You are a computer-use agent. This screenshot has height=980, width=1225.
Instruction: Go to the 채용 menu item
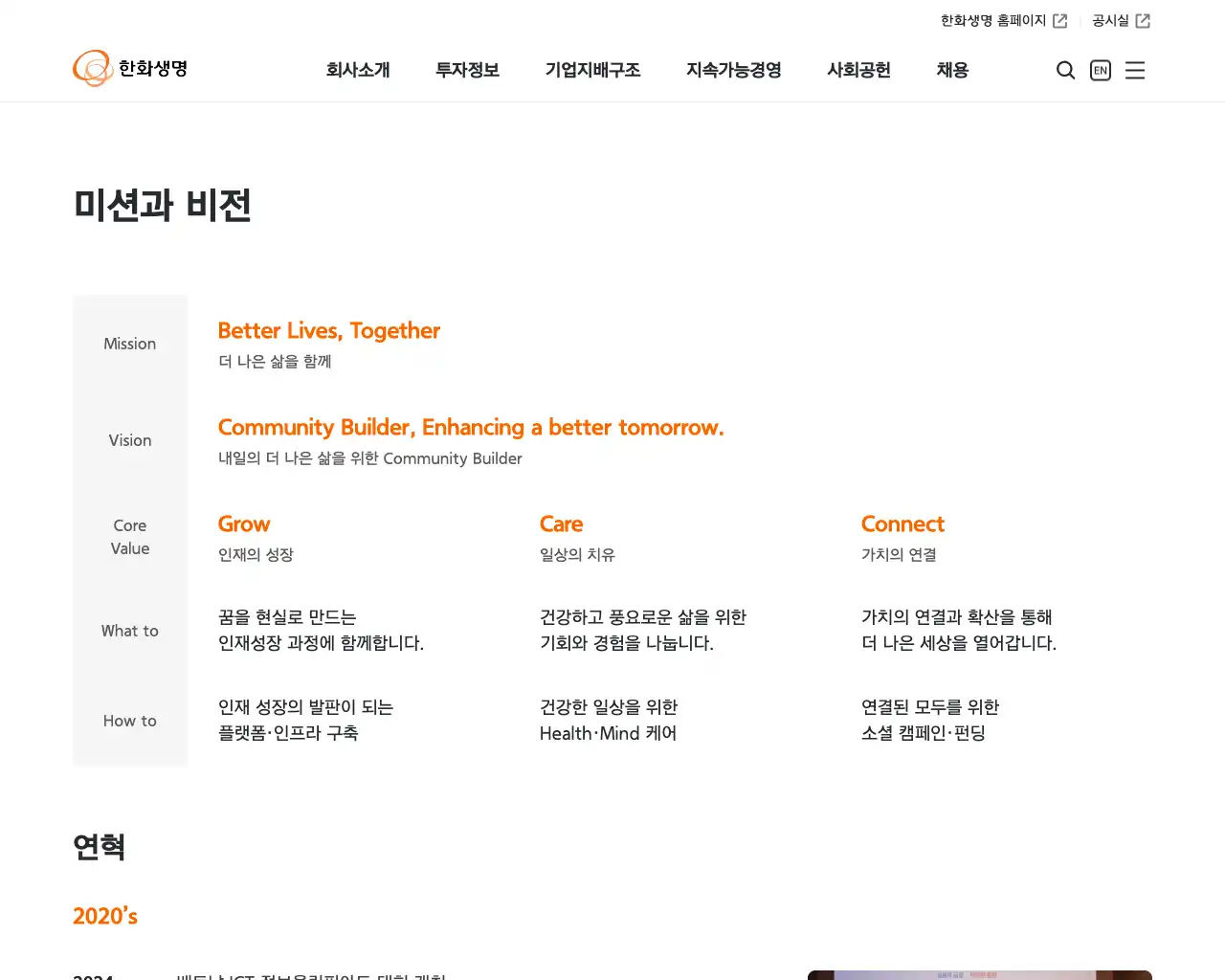pos(952,70)
